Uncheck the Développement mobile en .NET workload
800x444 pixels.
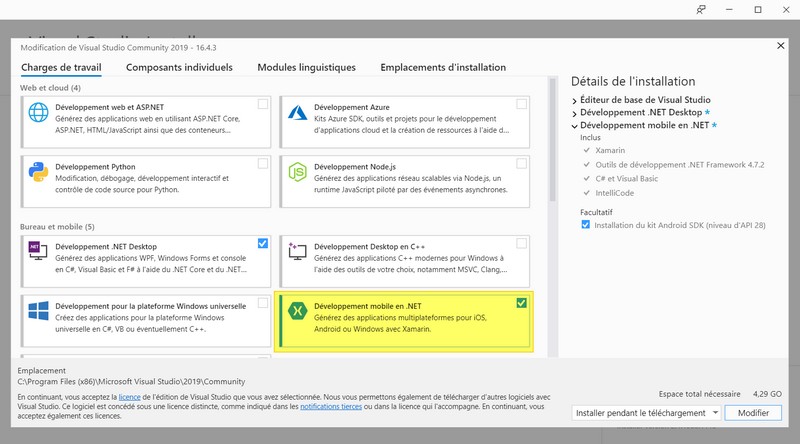pyautogui.click(x=521, y=302)
